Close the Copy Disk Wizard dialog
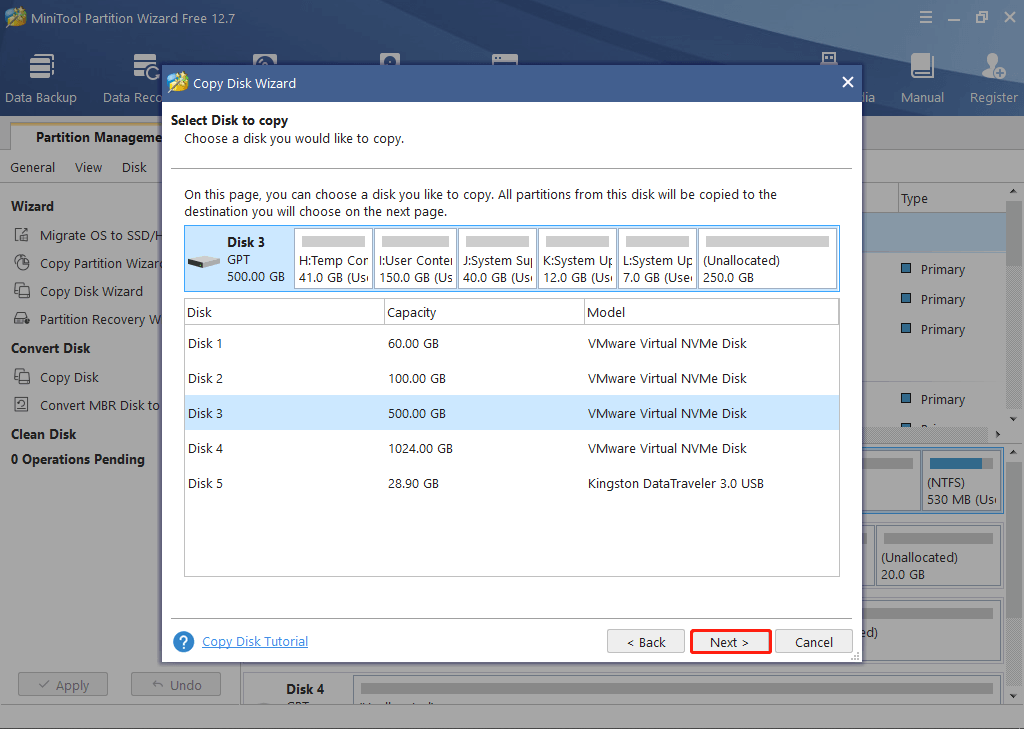The height and width of the screenshot is (729, 1024). coord(848,82)
